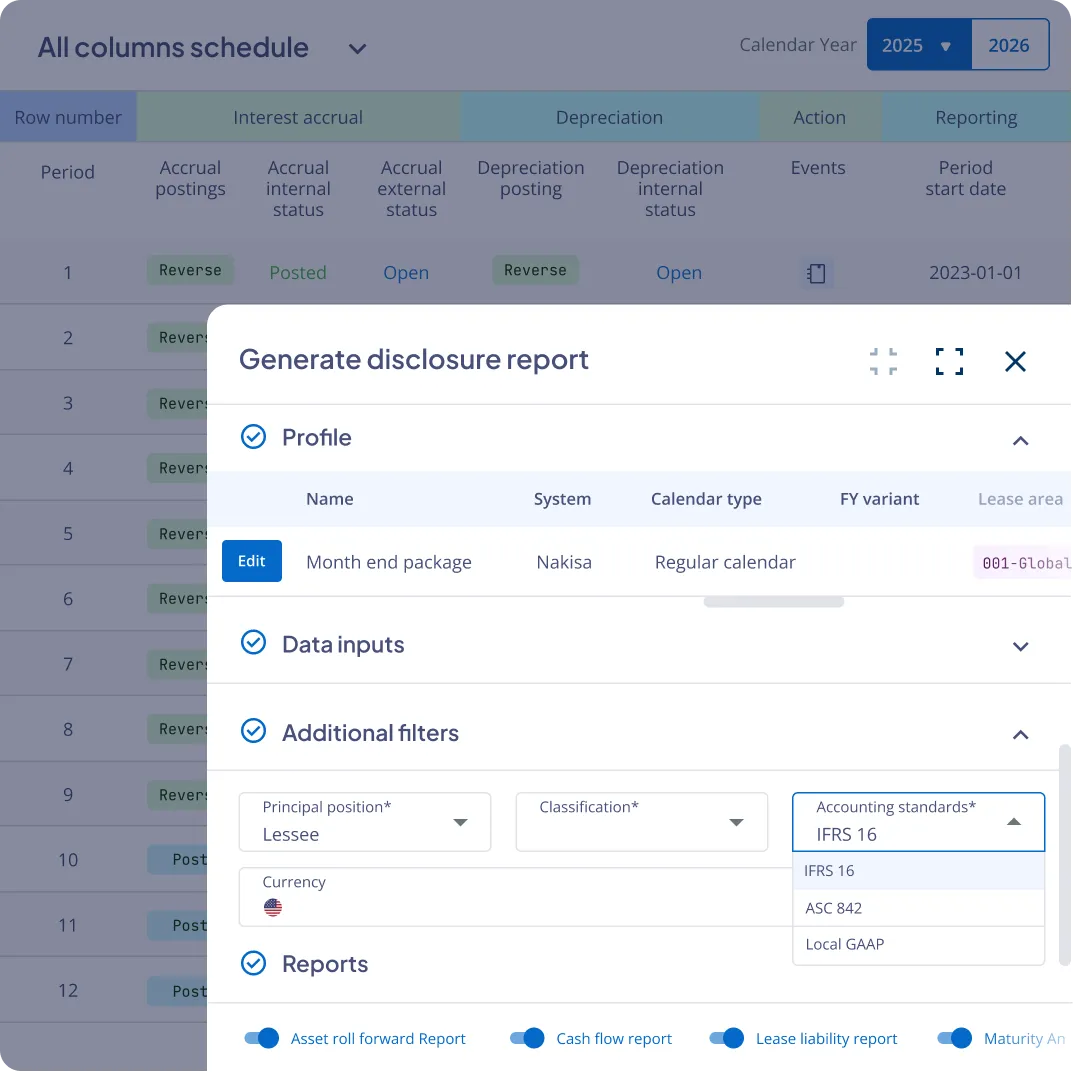
Task: Click Open accrual external status in row 1
Action: (x=406, y=272)
